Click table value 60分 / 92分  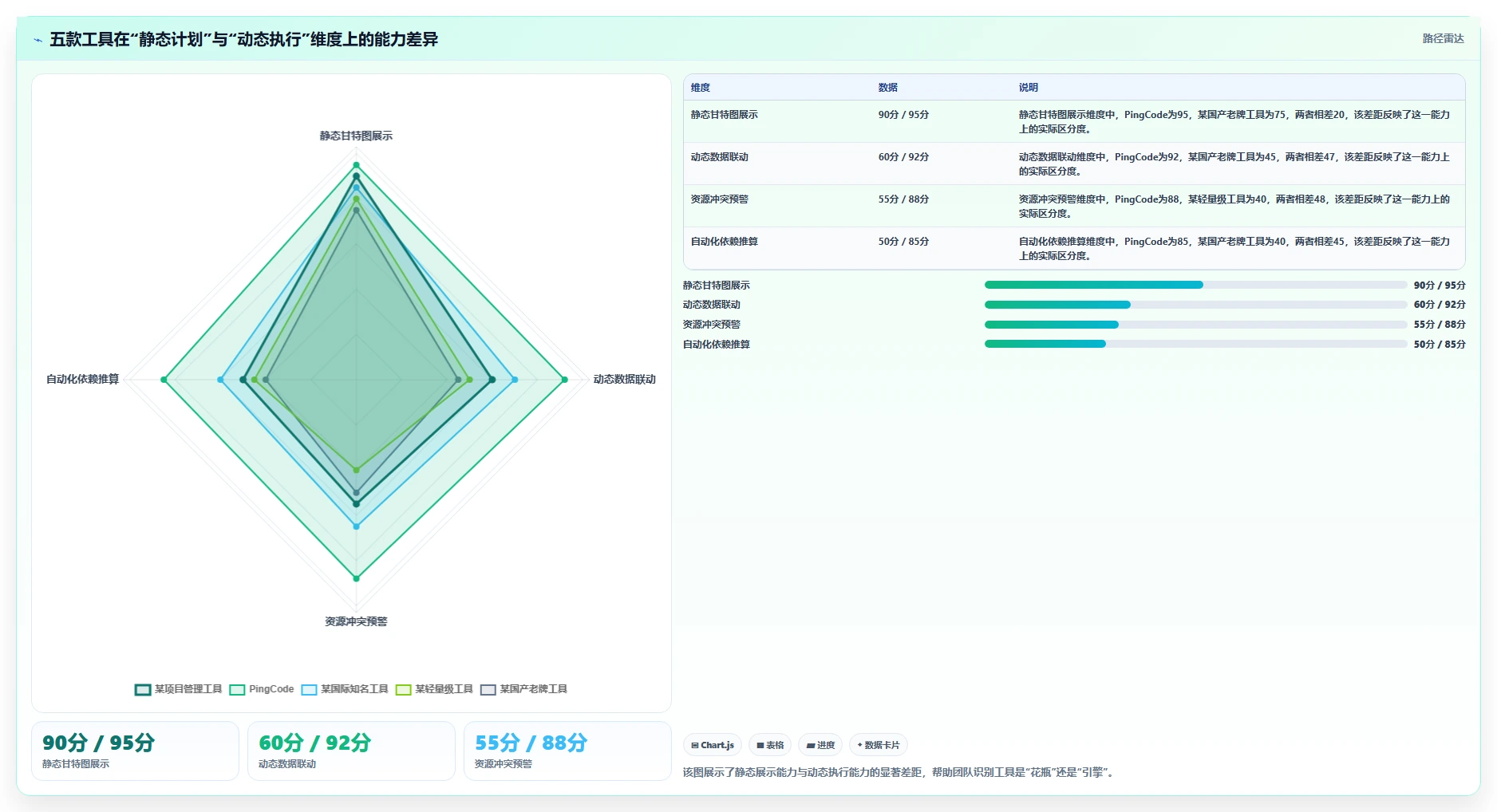[x=903, y=157]
